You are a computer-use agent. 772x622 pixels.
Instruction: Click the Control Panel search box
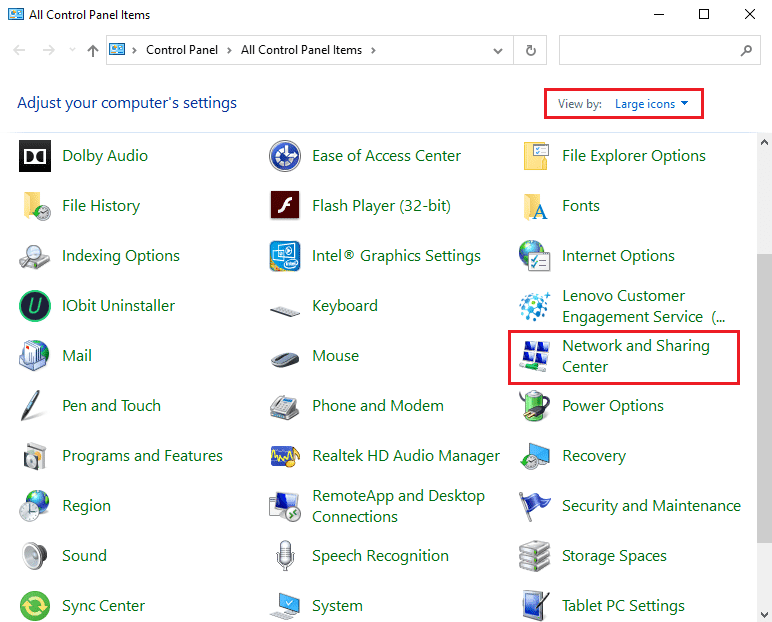tap(648, 50)
